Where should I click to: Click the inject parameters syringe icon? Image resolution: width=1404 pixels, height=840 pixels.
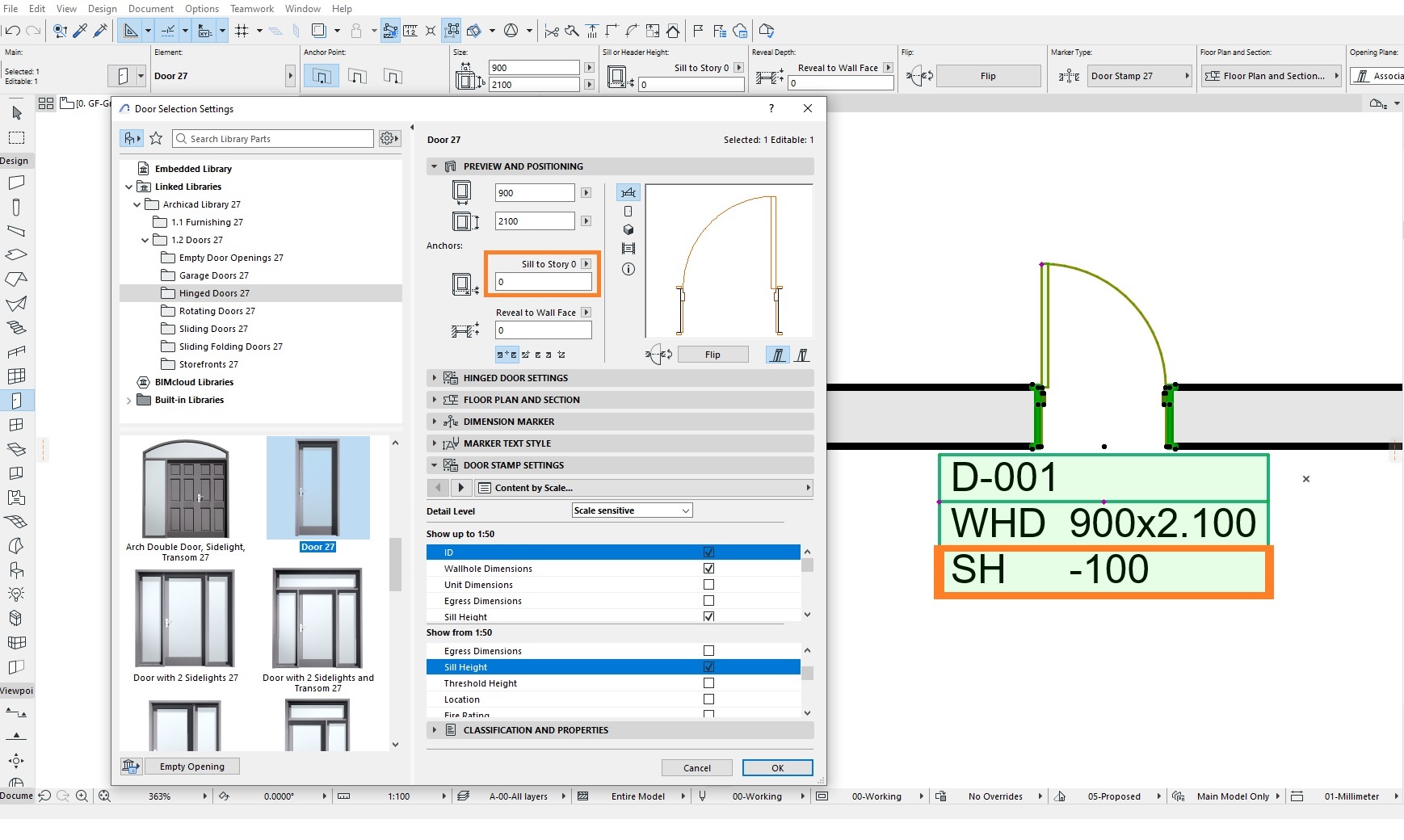(x=100, y=31)
